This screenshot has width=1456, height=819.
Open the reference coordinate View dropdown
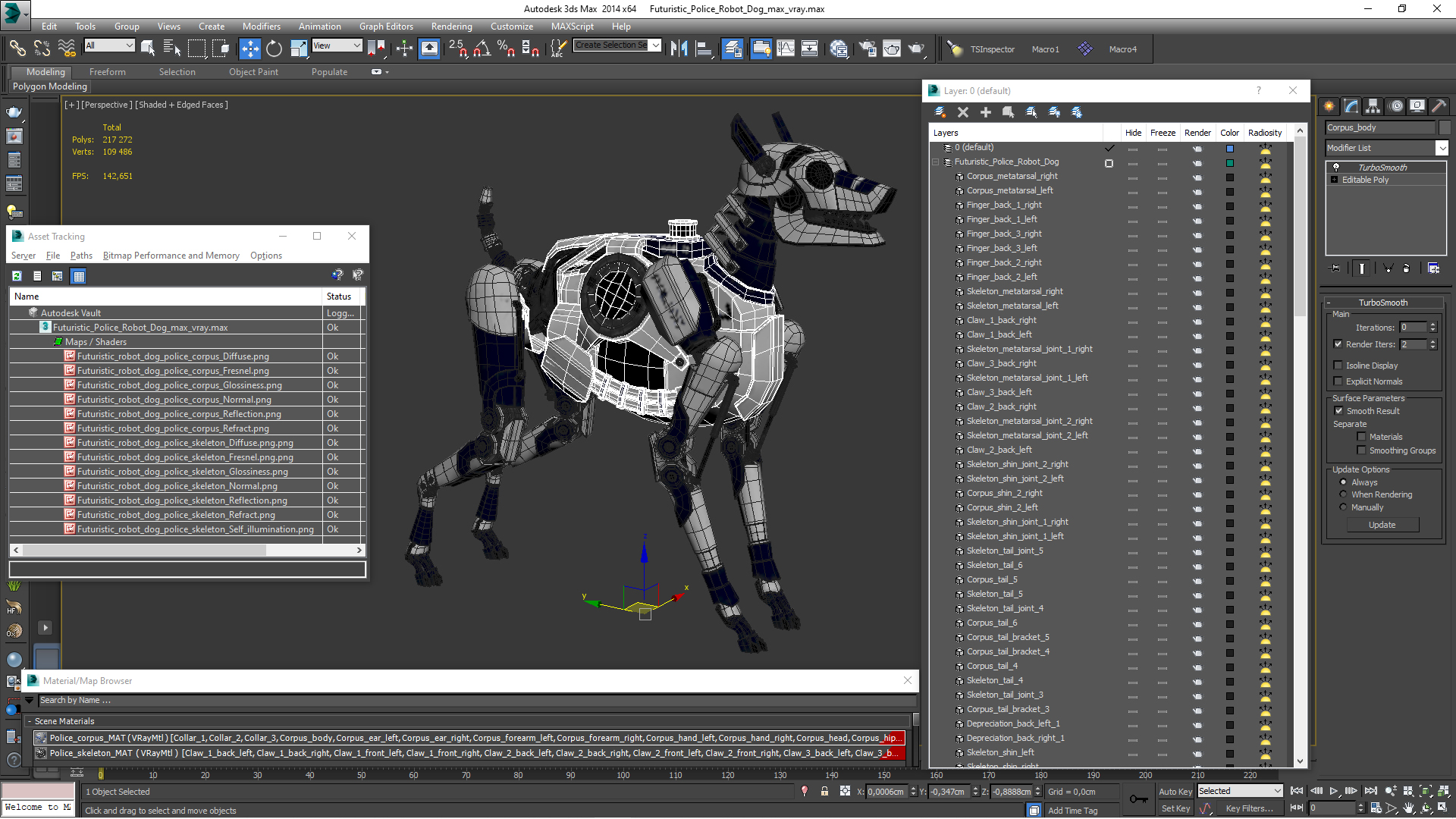tap(337, 45)
